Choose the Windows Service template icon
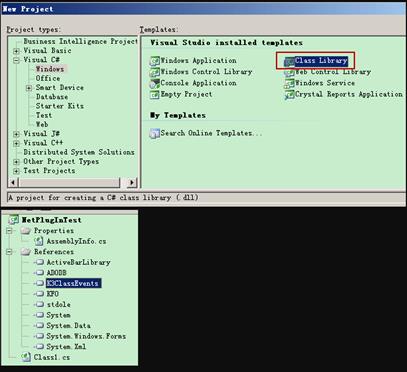Screen dimensions: 407x372 coord(289,83)
